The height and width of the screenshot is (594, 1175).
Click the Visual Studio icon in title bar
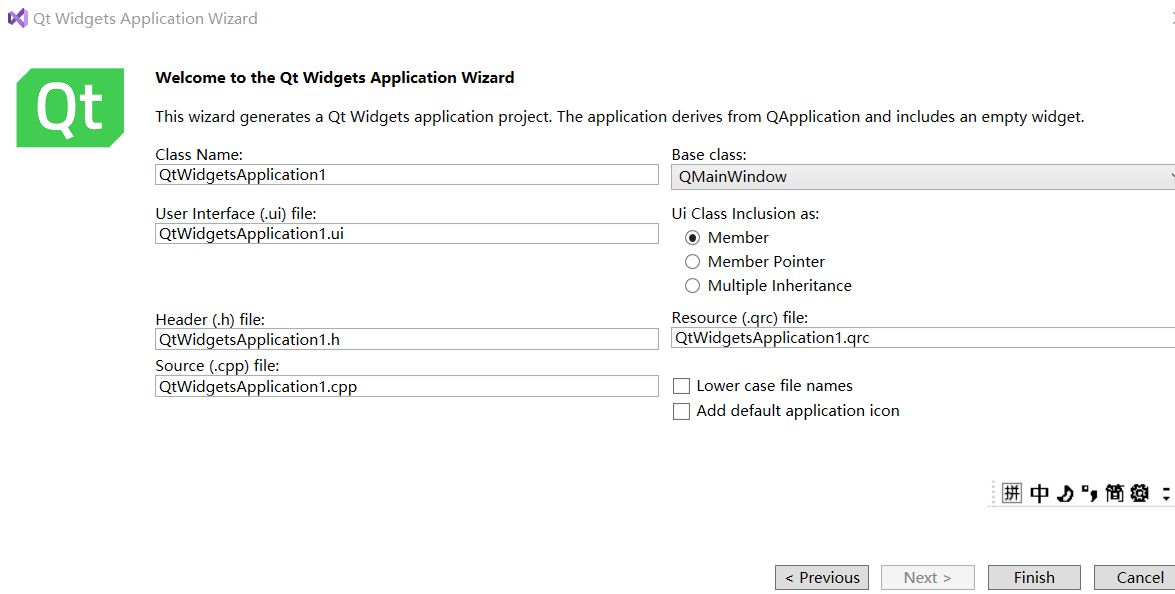tap(17, 18)
